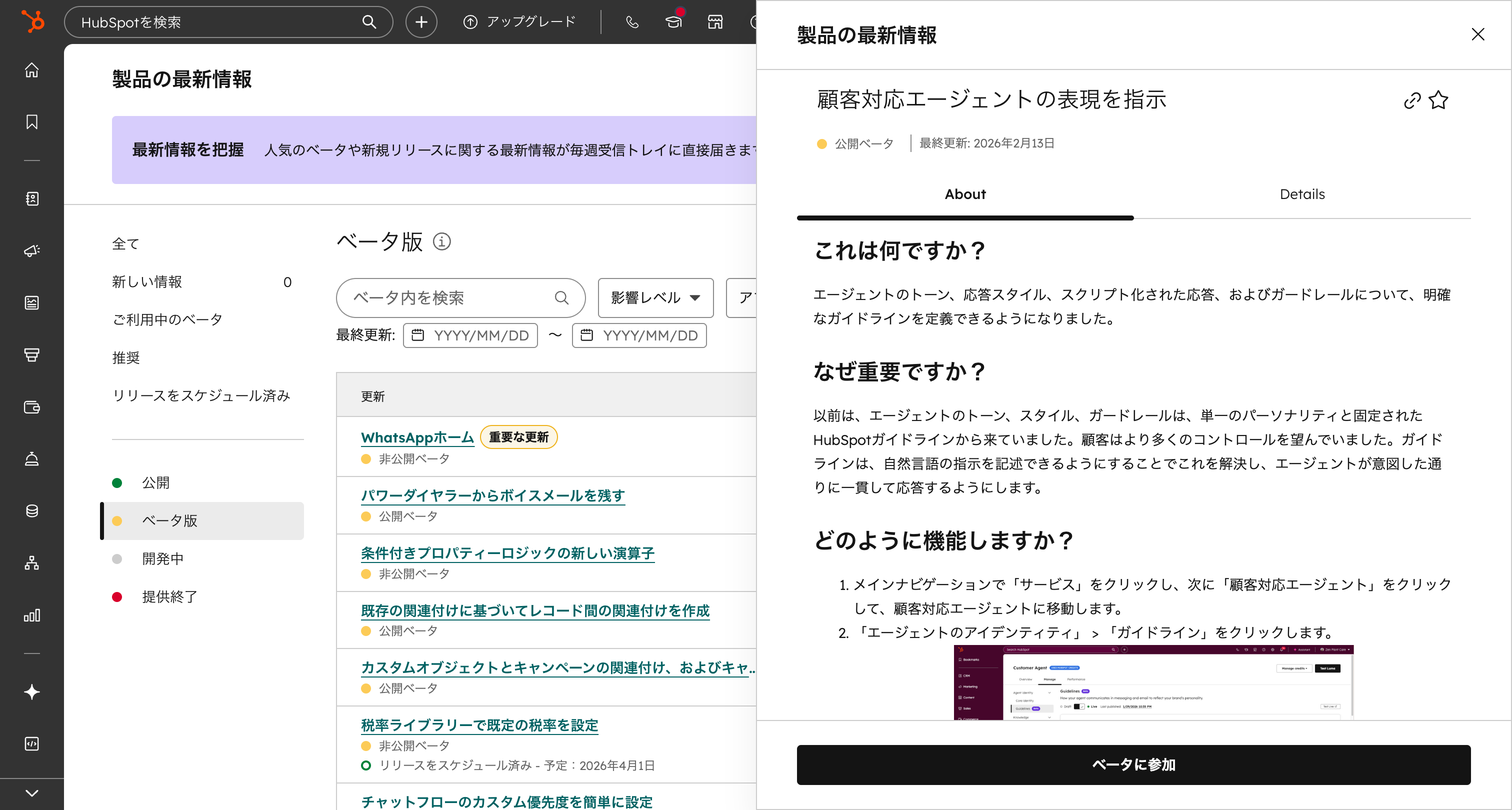This screenshot has width=1512, height=810.
Task: Open the Marketing megaphone sidebar icon
Action: coord(31,250)
